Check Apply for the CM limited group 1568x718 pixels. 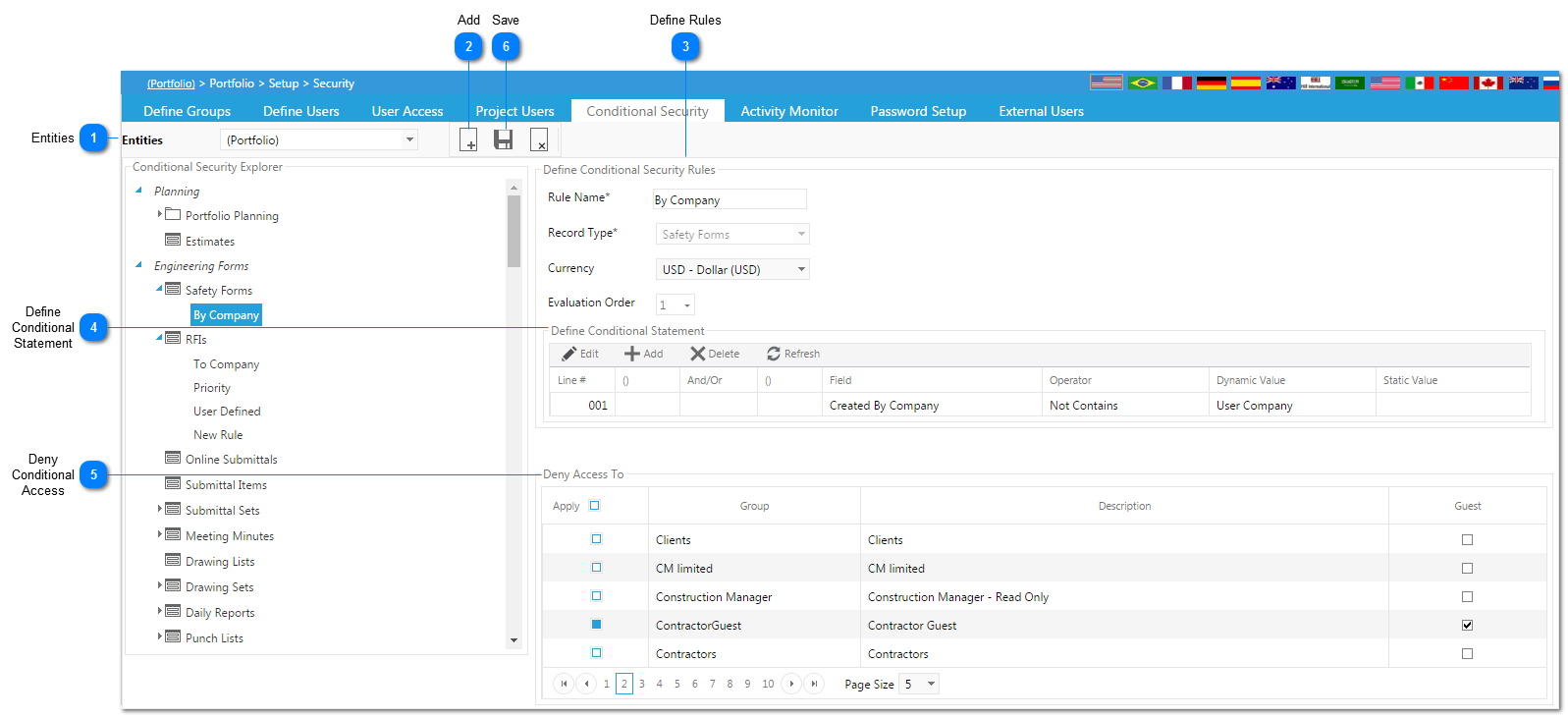[596, 568]
